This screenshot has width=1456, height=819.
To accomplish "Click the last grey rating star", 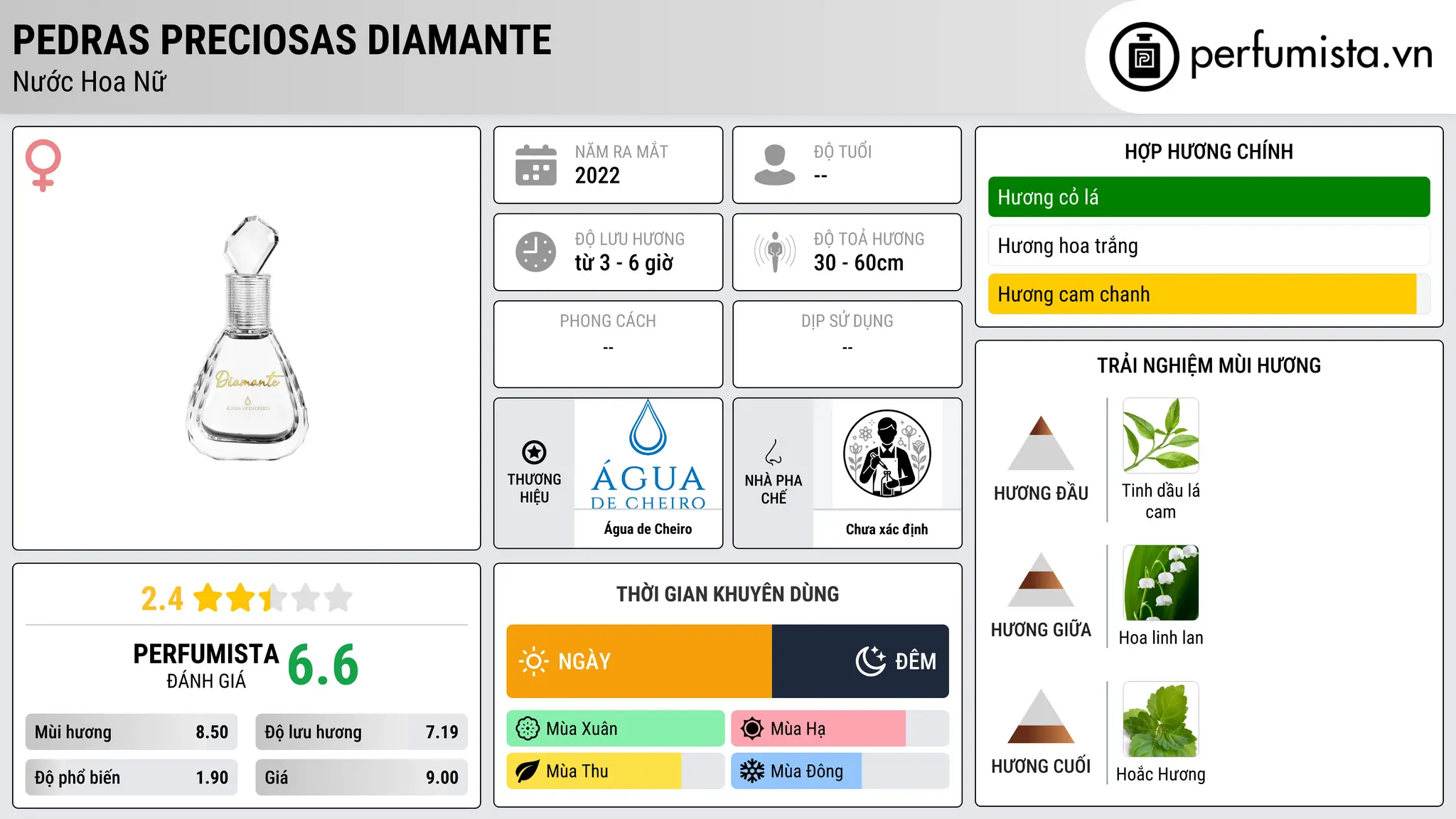I will click(x=338, y=597).
